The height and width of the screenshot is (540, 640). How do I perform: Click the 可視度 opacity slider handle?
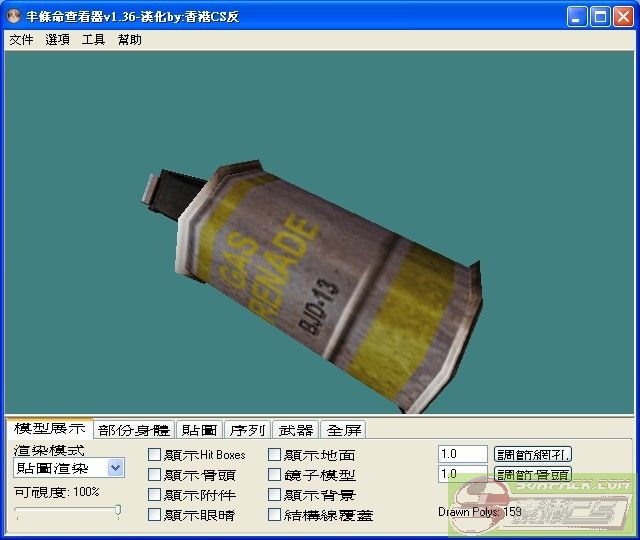(118, 511)
